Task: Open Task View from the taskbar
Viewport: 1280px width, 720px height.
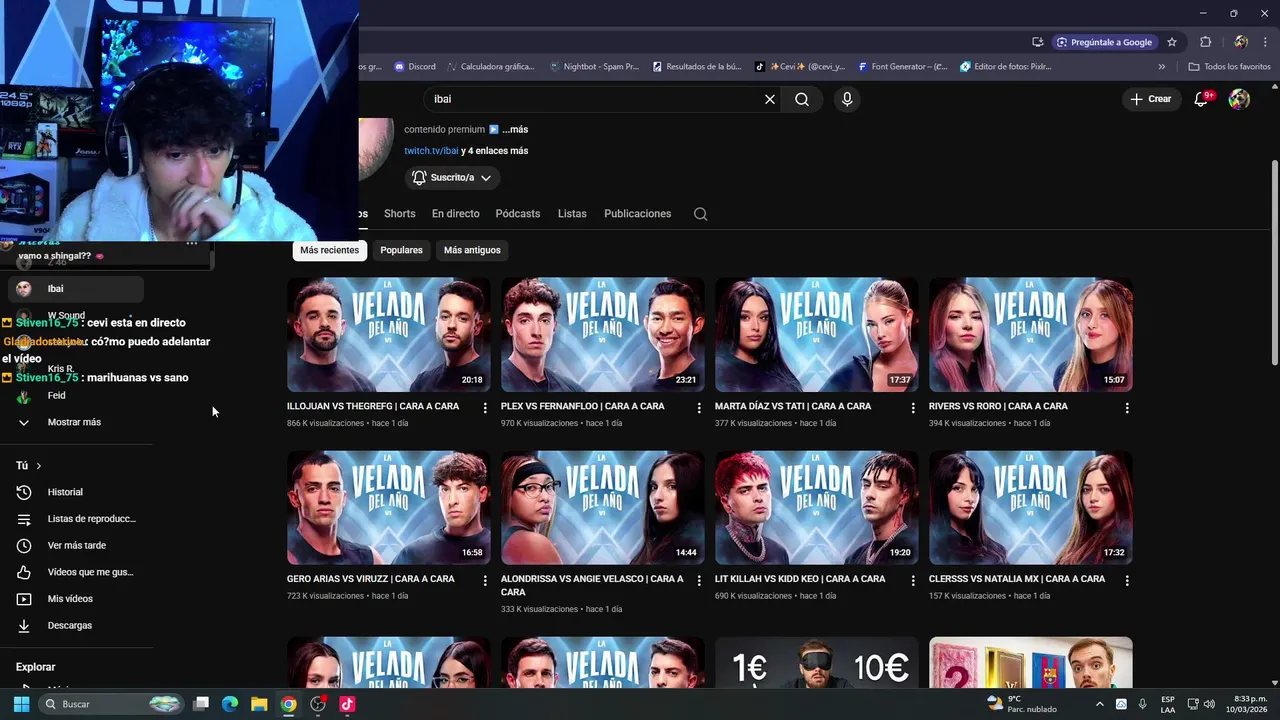Action: click(x=201, y=704)
